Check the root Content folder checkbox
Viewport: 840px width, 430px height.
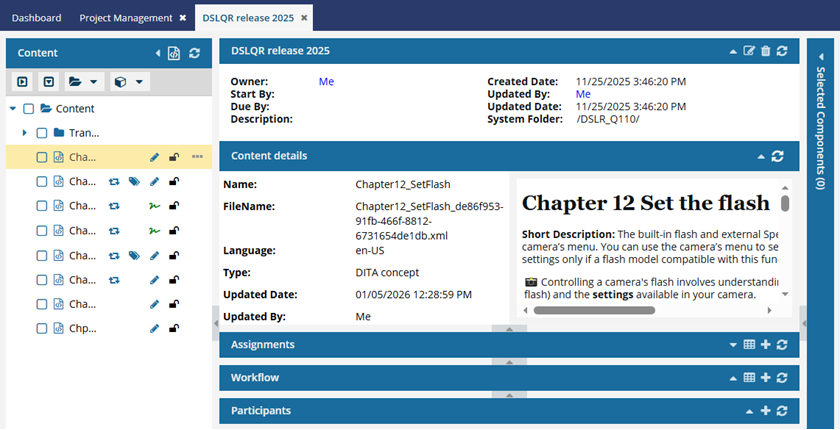click(x=29, y=109)
